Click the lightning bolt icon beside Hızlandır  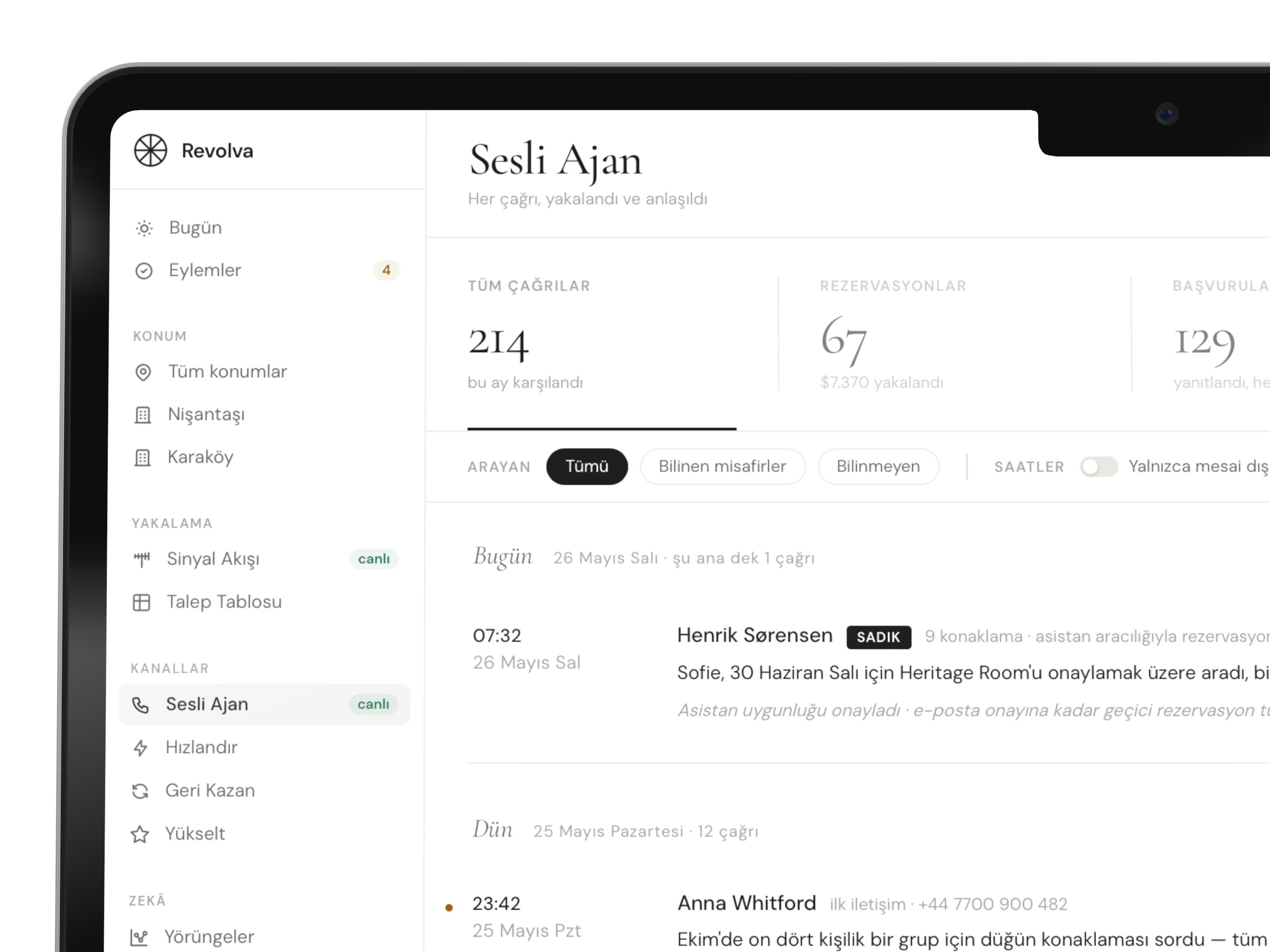coord(141,747)
